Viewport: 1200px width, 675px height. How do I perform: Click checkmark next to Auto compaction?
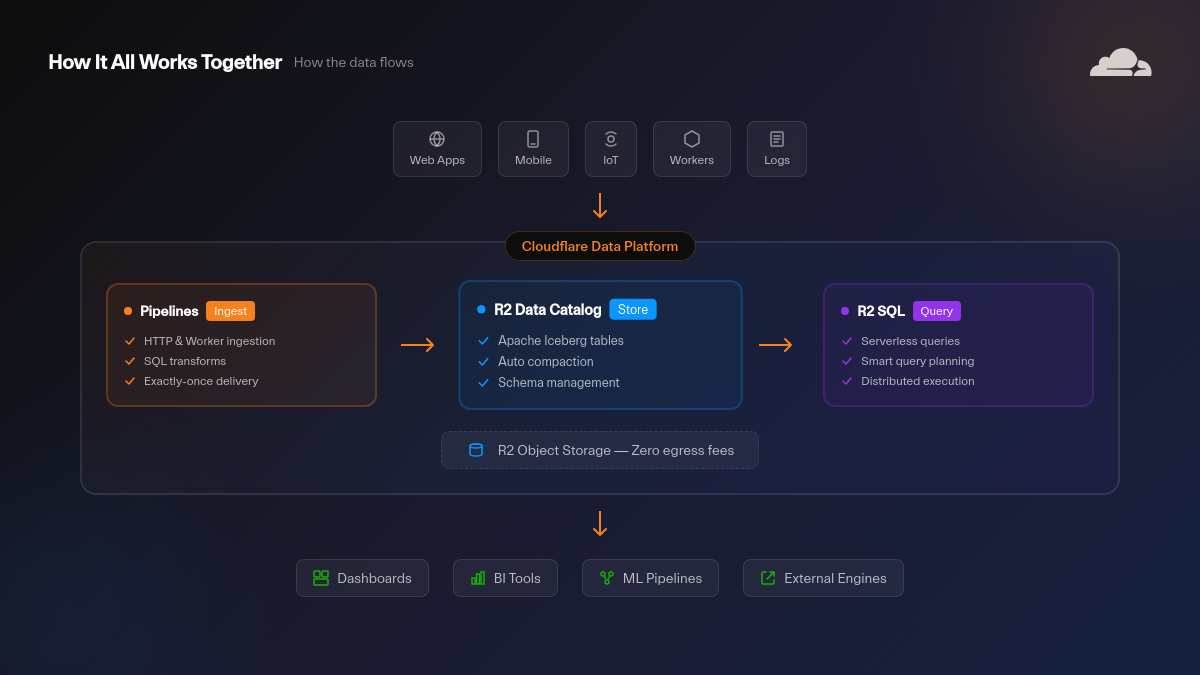[484, 362]
